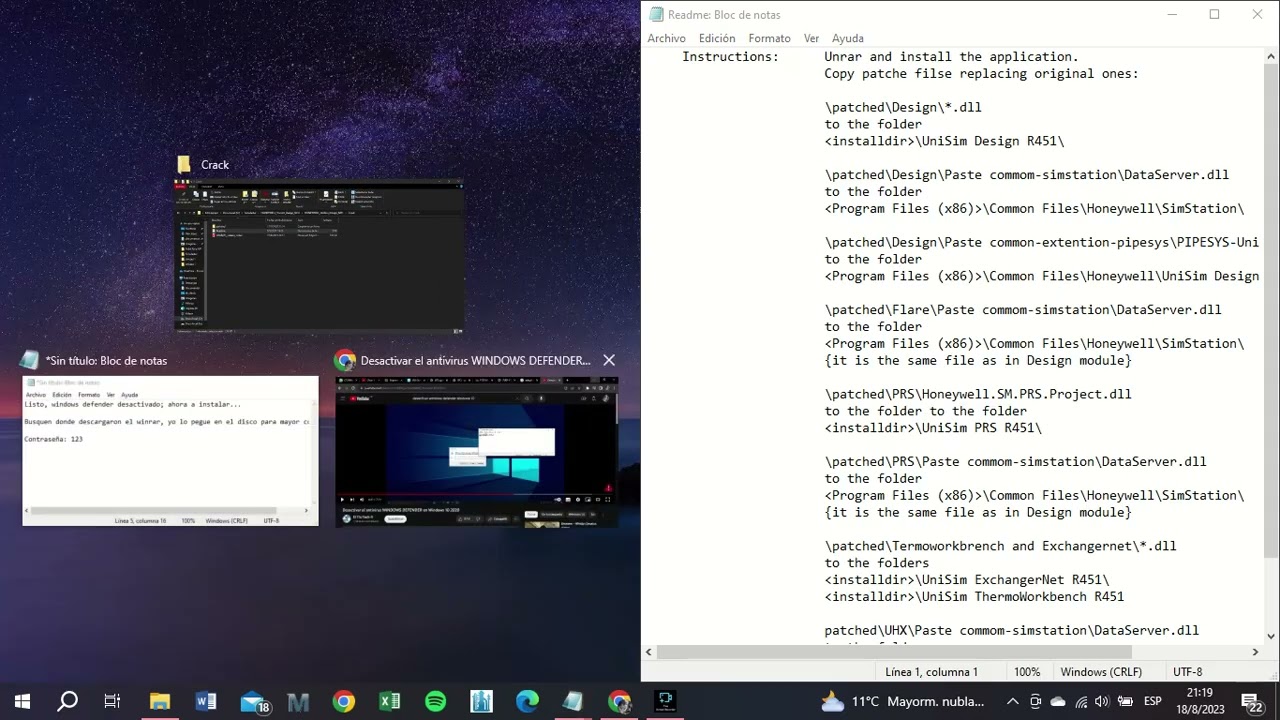Click vertical scrollbar up arrow in Readme
The height and width of the screenshot is (720, 1280).
click(x=1271, y=55)
